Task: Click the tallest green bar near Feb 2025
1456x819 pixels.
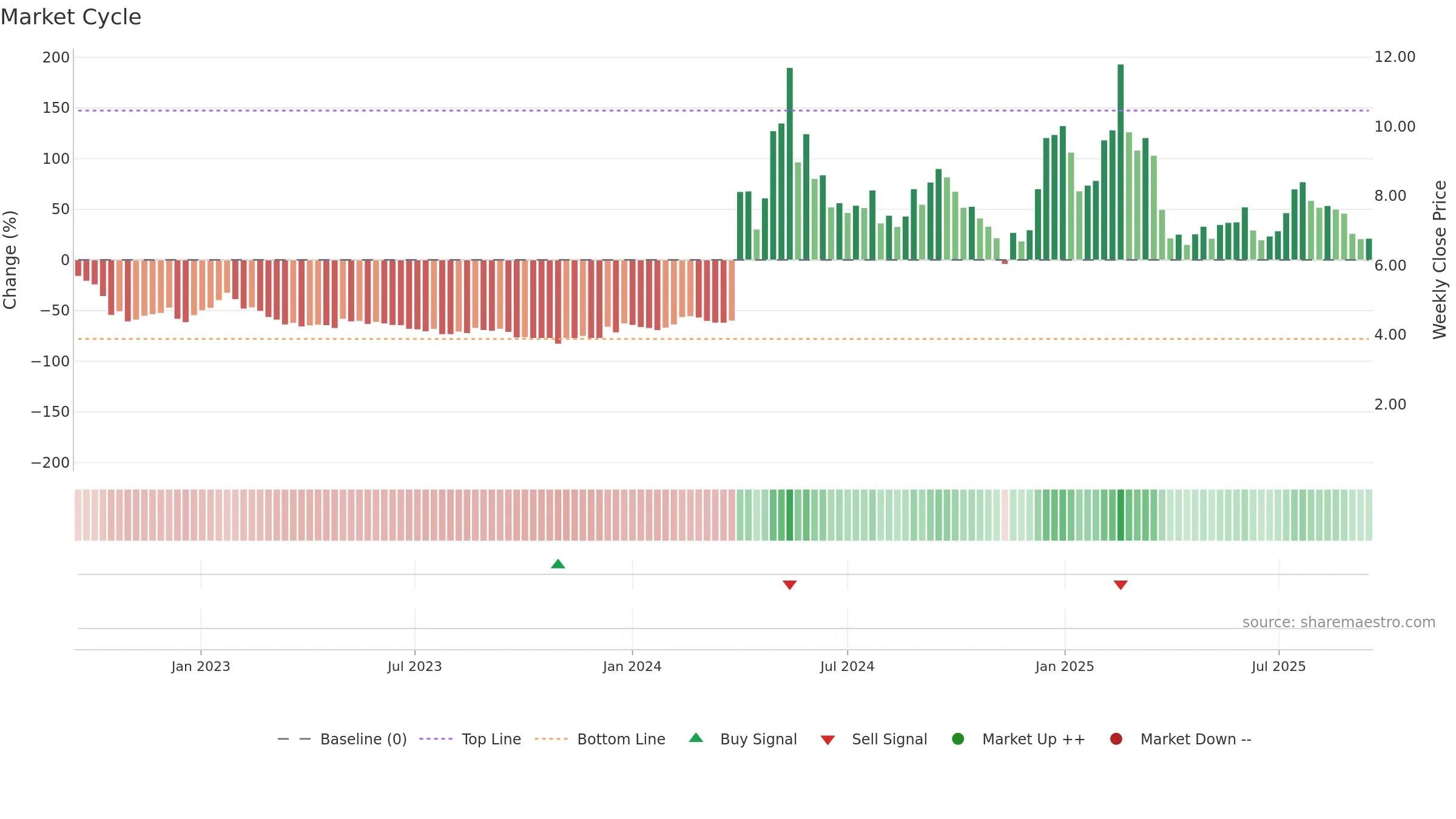Action: point(1121,162)
